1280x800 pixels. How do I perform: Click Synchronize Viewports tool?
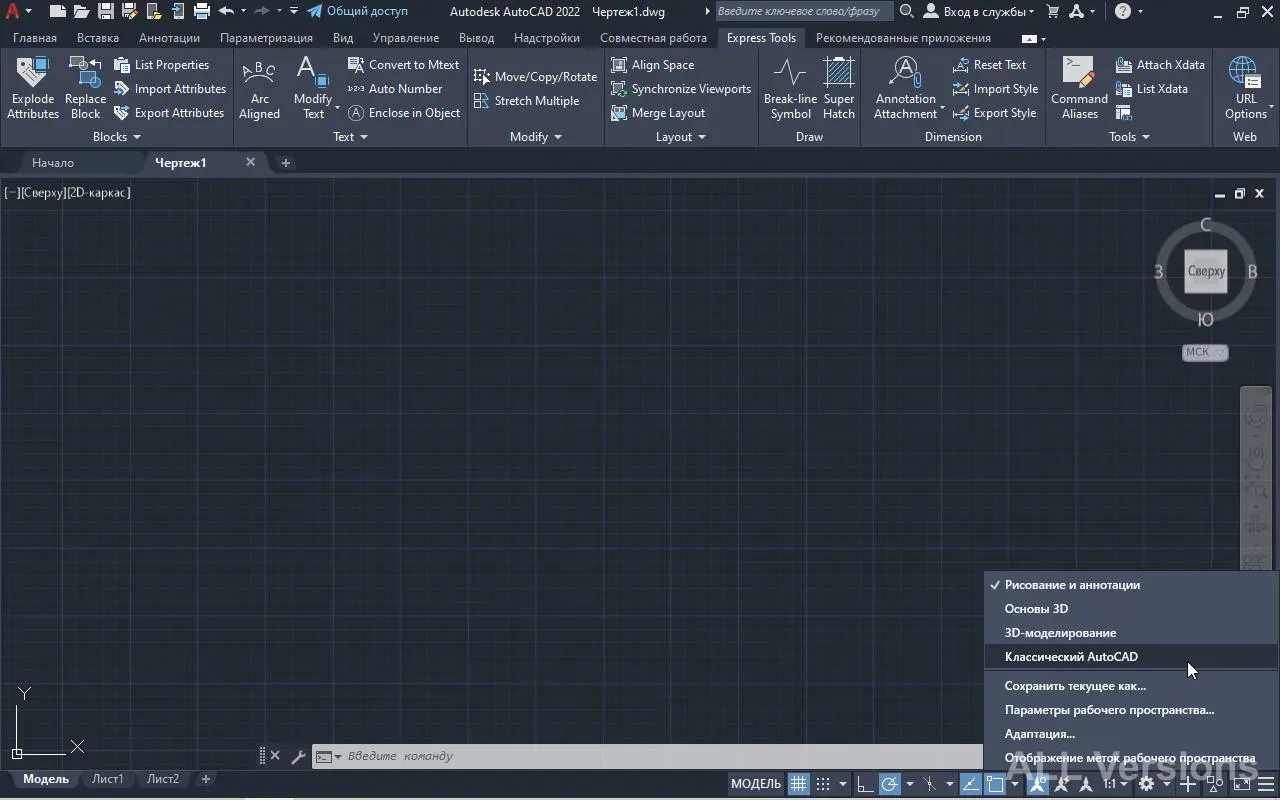(681, 89)
